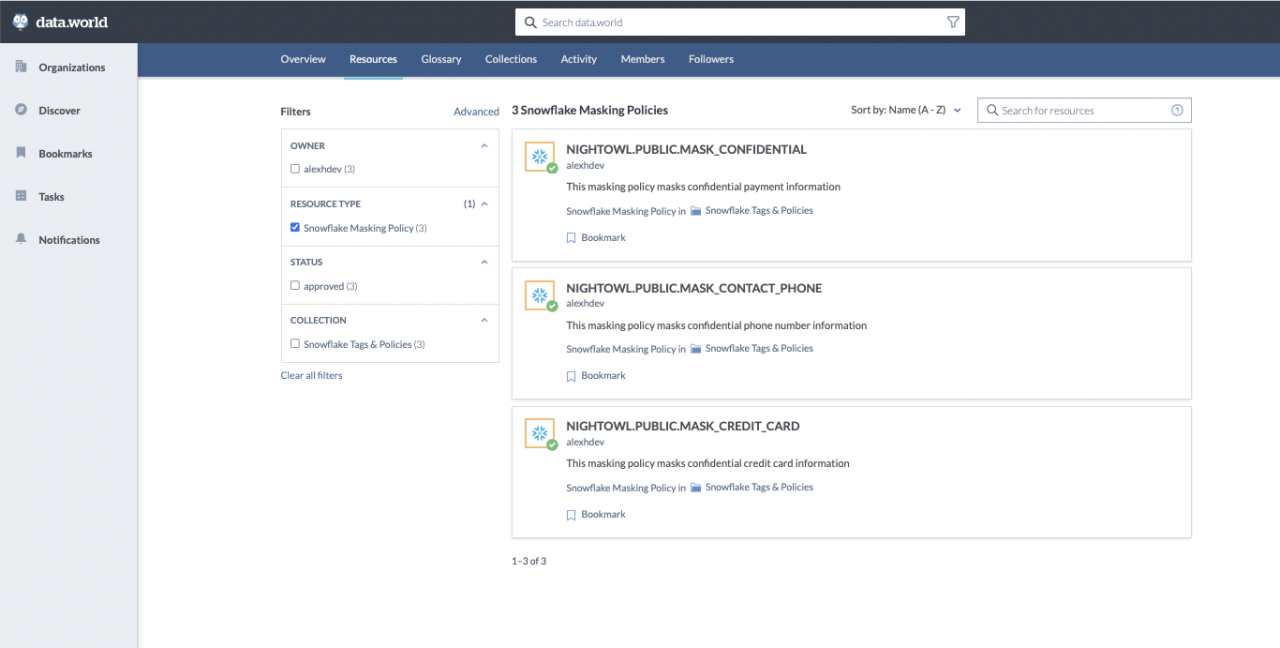Open the Members tab
The height and width of the screenshot is (648, 1280).
tap(643, 59)
